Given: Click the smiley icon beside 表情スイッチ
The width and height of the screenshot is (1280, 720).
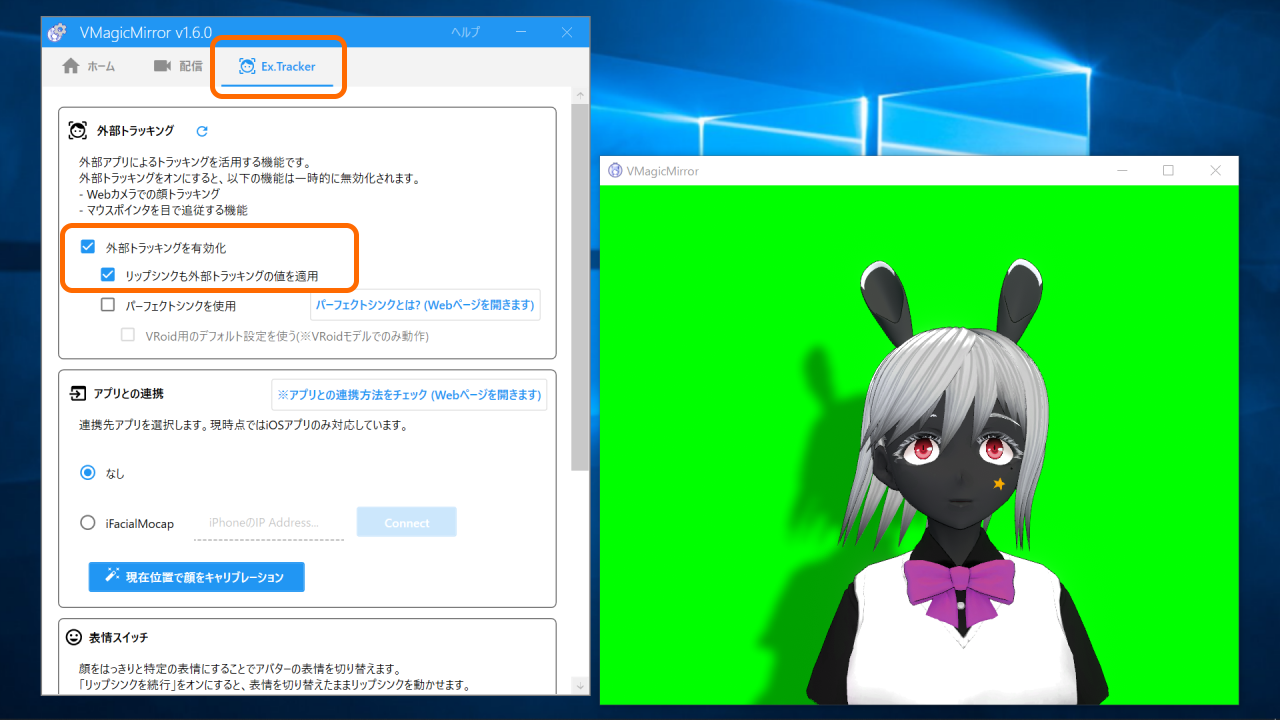Looking at the screenshot, I should click(x=74, y=637).
